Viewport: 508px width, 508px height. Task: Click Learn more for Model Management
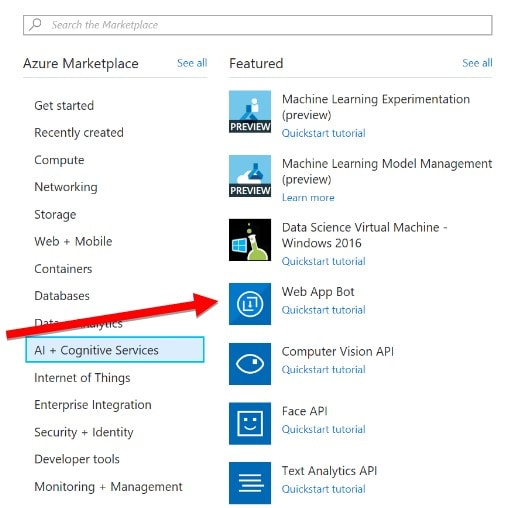308,198
